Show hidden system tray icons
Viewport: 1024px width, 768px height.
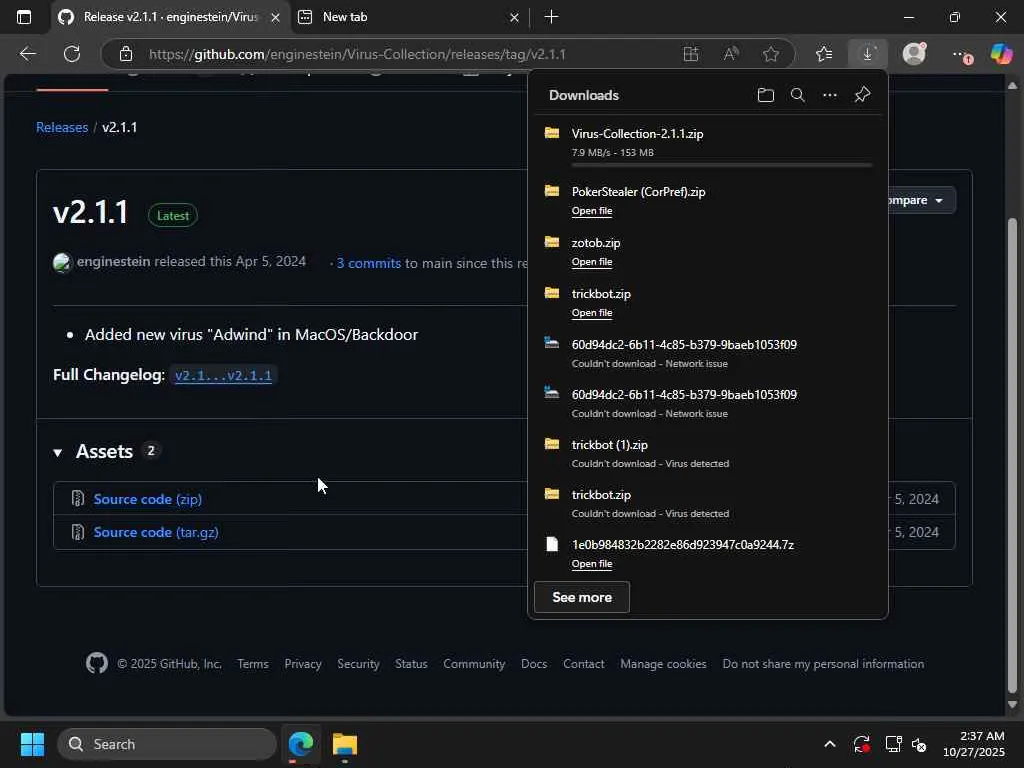click(x=829, y=744)
